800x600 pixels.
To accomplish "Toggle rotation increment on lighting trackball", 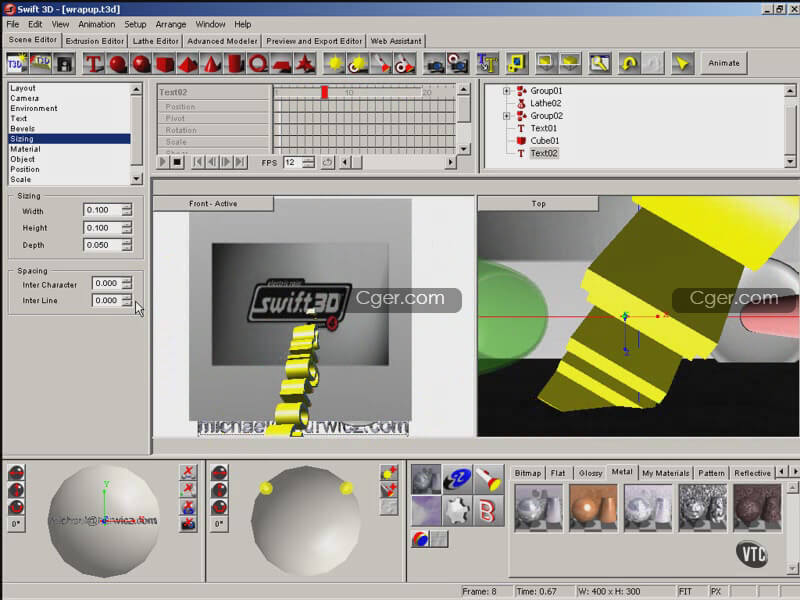I will click(x=219, y=524).
